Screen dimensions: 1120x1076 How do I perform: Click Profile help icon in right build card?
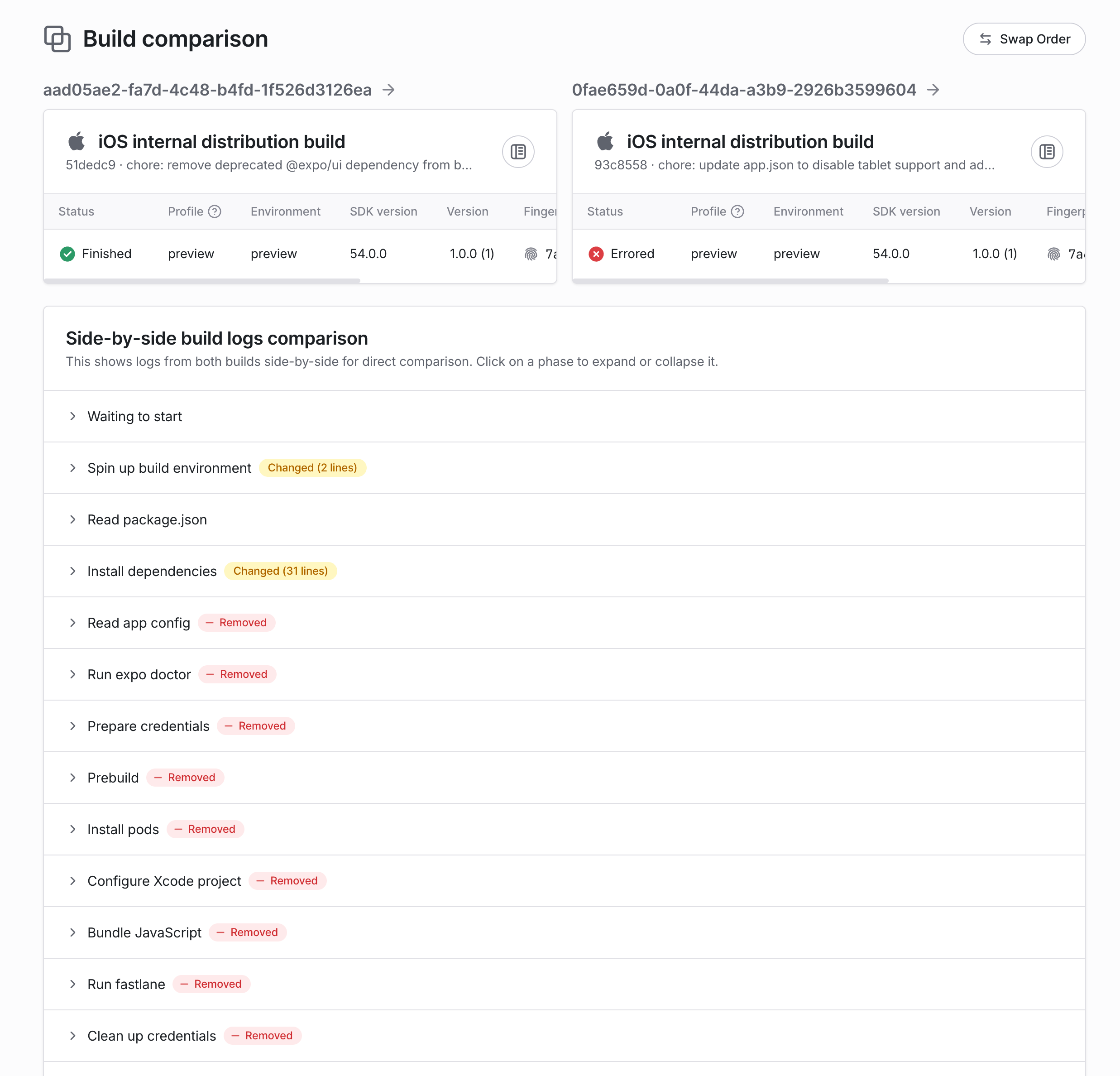pos(737,211)
